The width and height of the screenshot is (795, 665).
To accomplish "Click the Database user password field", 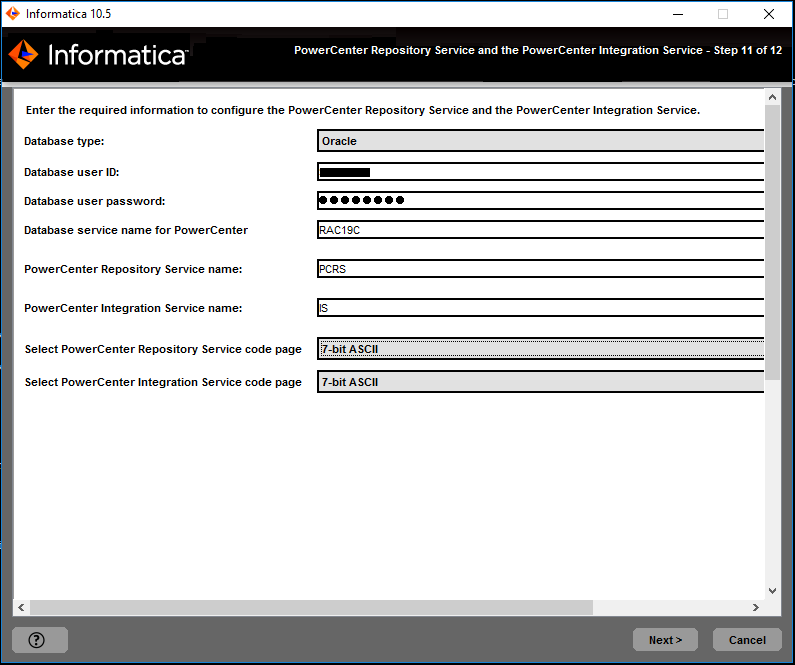I will coord(540,201).
